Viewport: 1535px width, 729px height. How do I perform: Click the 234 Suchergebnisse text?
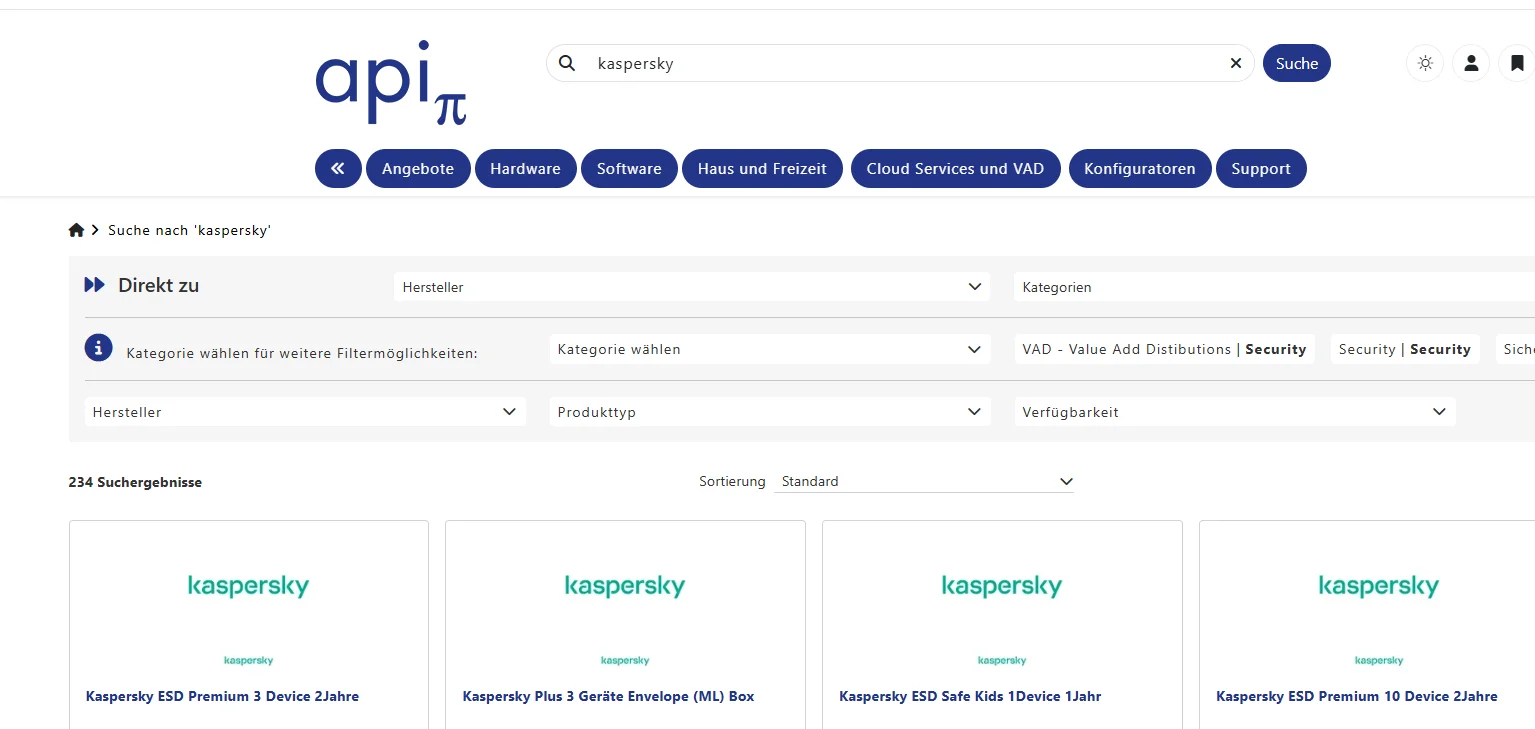[135, 482]
